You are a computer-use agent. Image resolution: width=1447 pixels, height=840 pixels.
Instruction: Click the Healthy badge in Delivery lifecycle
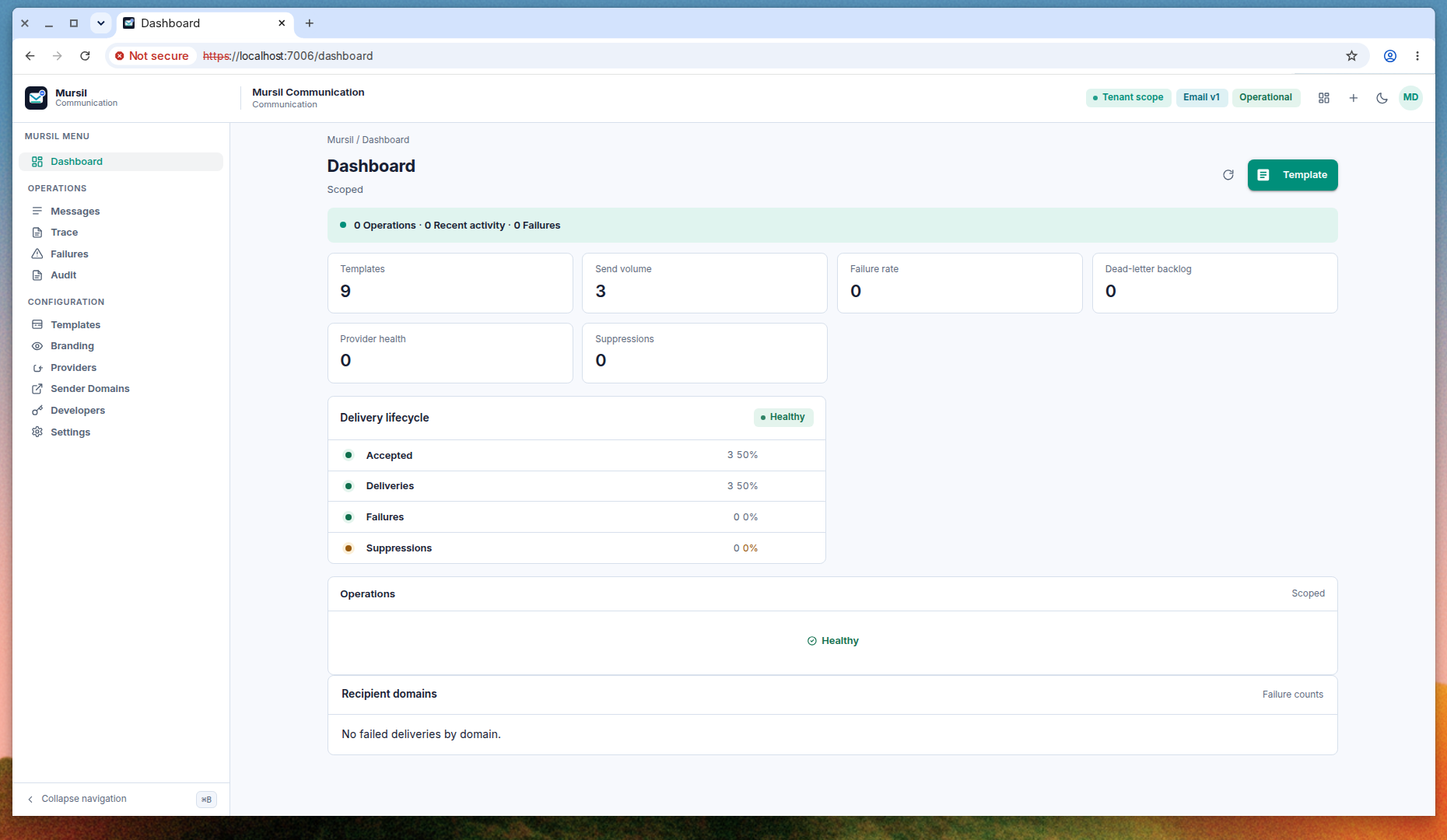(783, 418)
